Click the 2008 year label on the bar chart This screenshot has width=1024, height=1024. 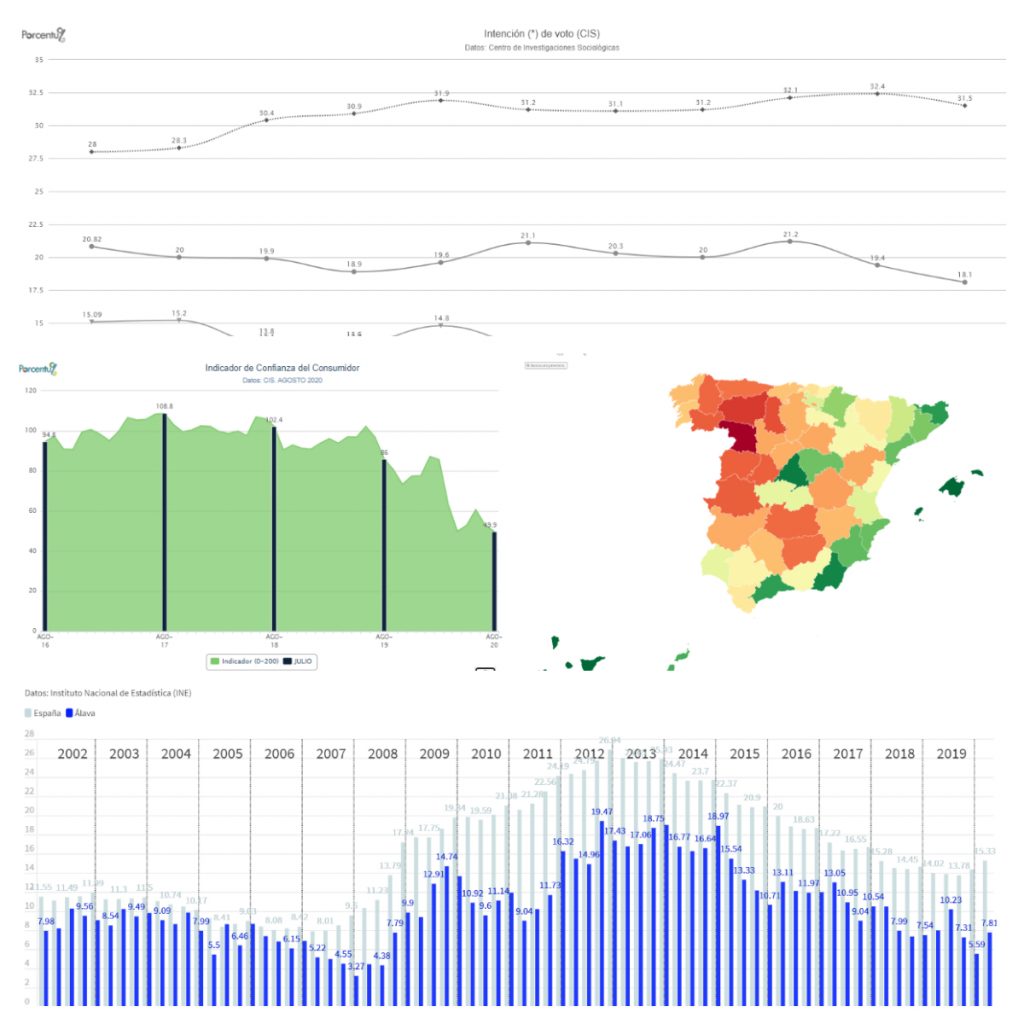pos(383,754)
